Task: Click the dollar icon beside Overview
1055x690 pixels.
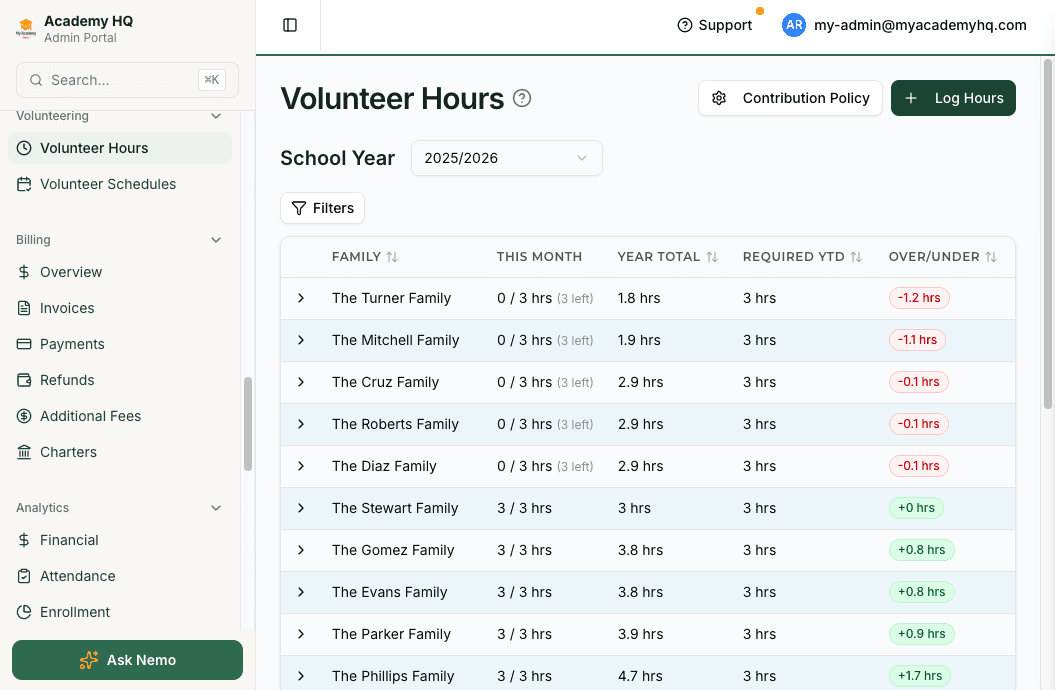Action: point(24,272)
